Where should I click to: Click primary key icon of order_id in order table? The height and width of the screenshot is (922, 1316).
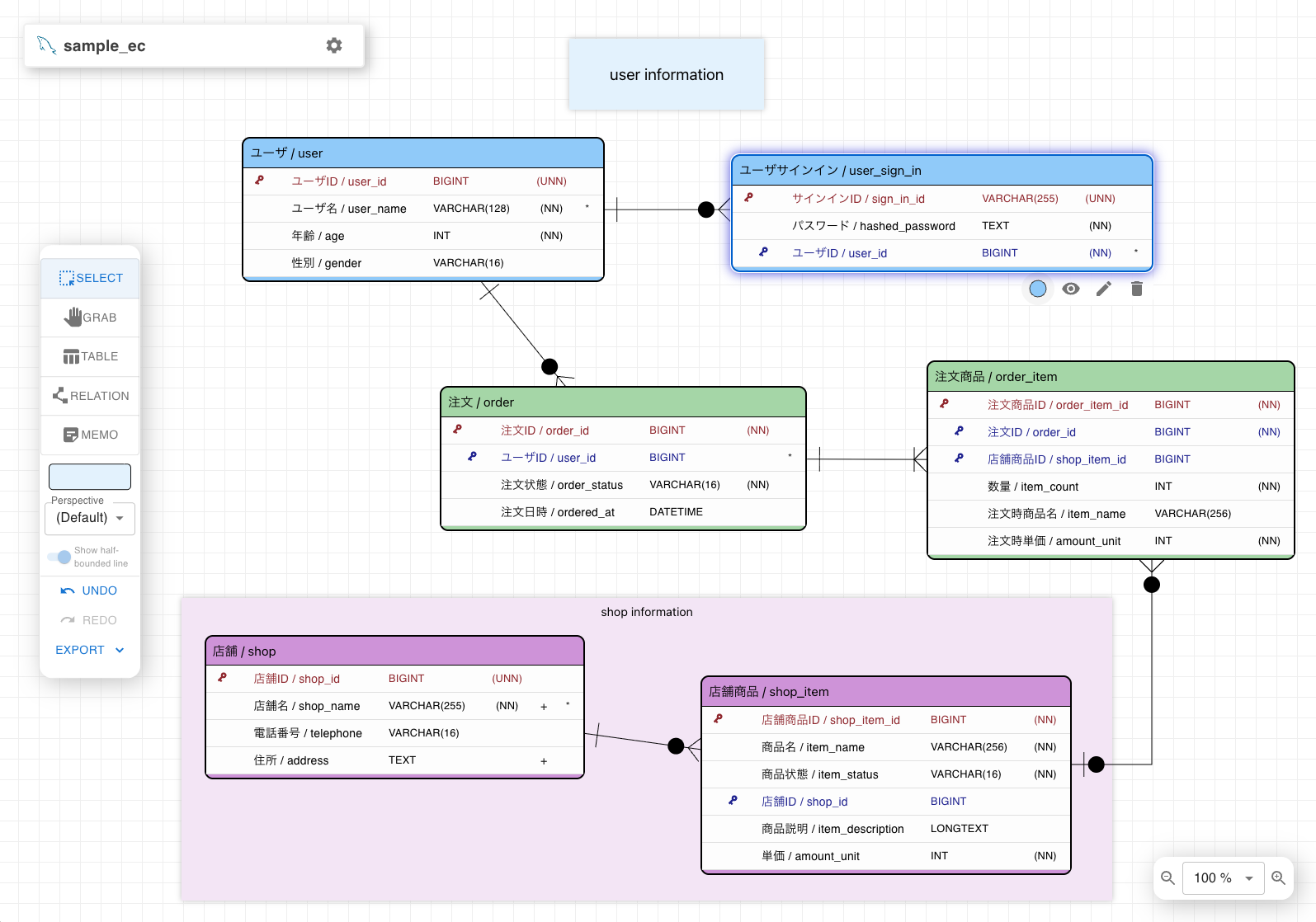point(458,430)
